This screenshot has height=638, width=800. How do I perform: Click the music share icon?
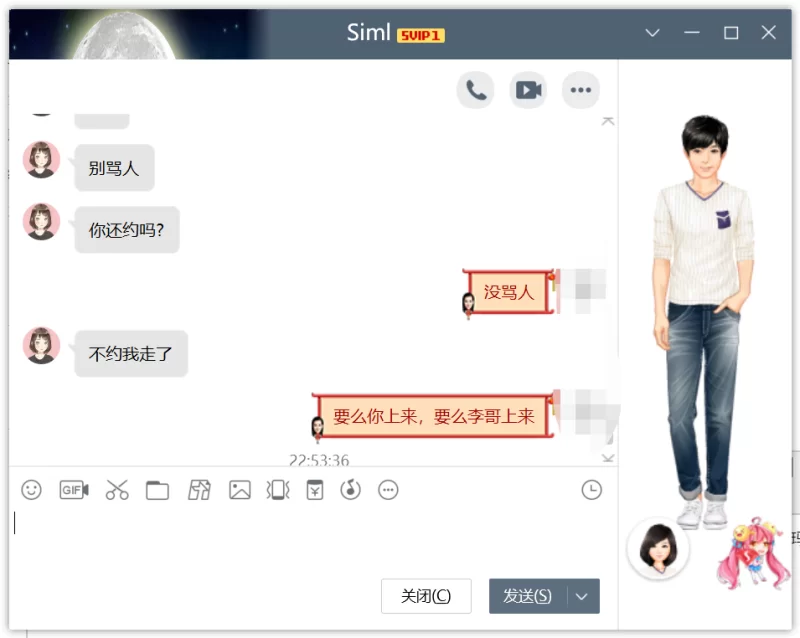tap(350, 490)
